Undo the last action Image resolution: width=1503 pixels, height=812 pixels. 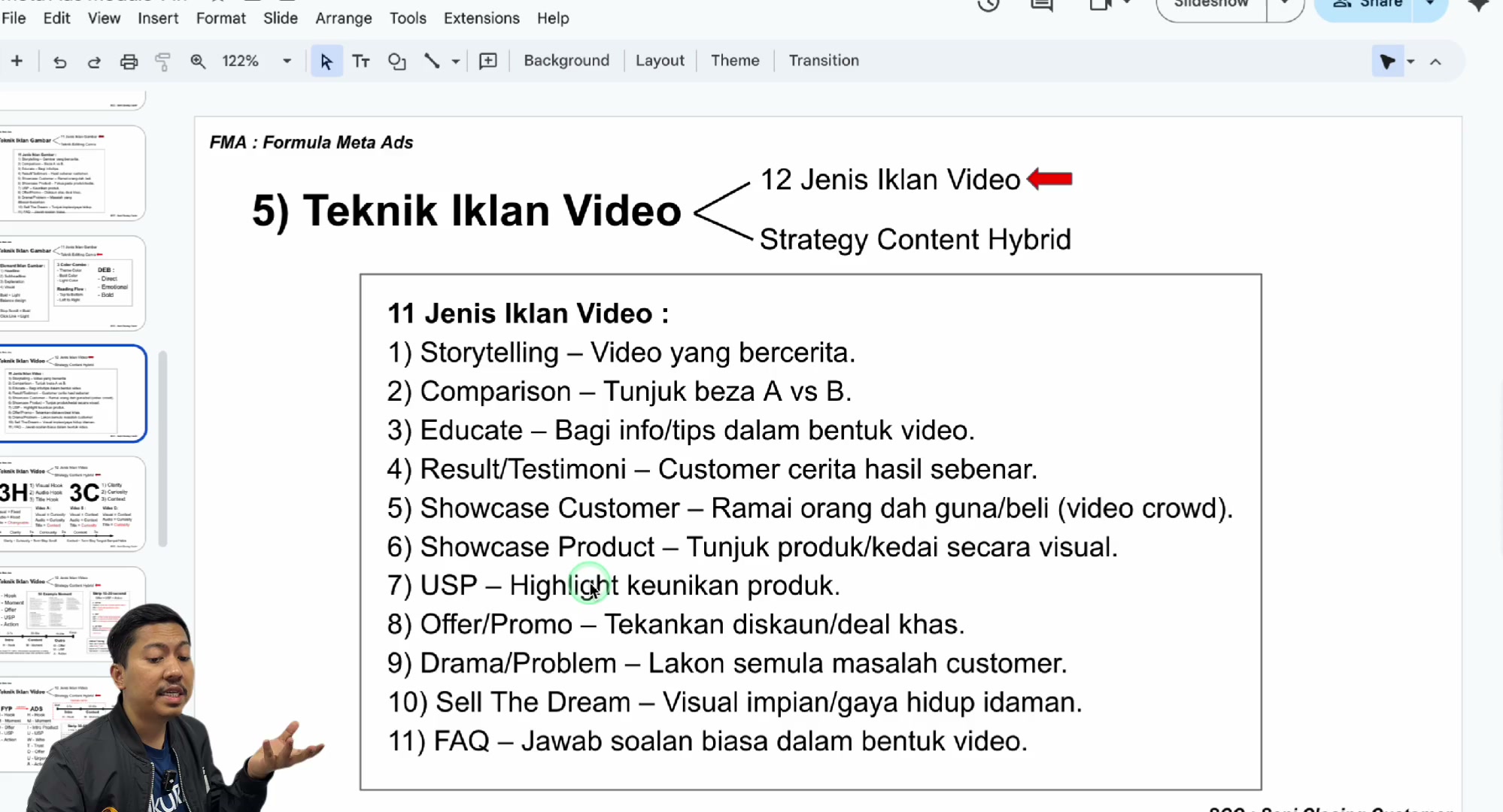[59, 62]
